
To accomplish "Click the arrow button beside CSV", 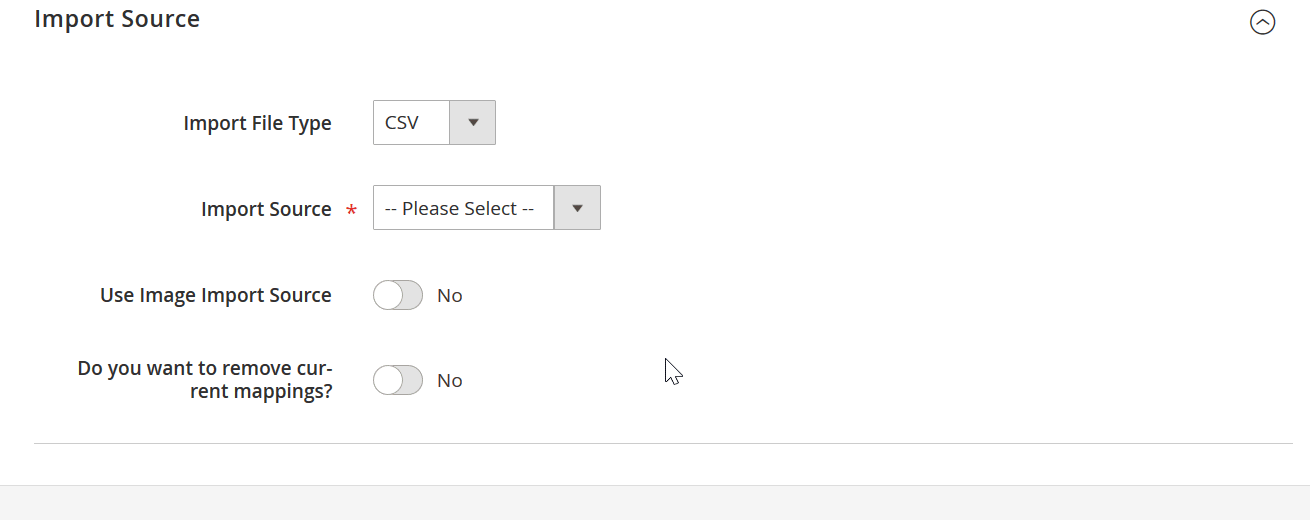I will click(473, 123).
